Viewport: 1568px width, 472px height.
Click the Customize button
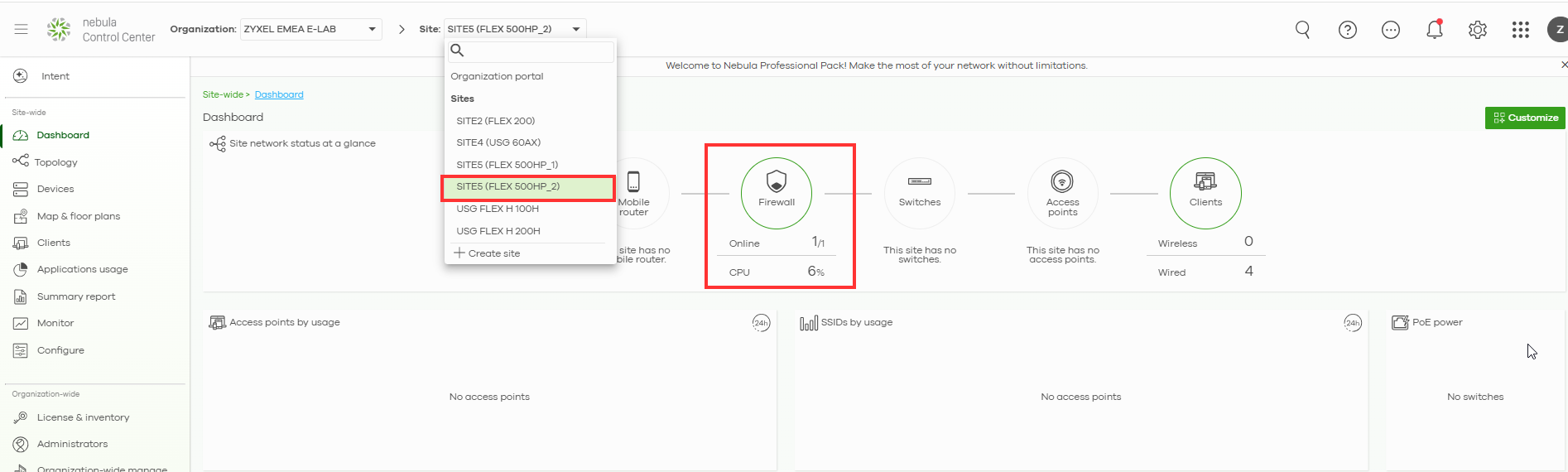(1524, 118)
